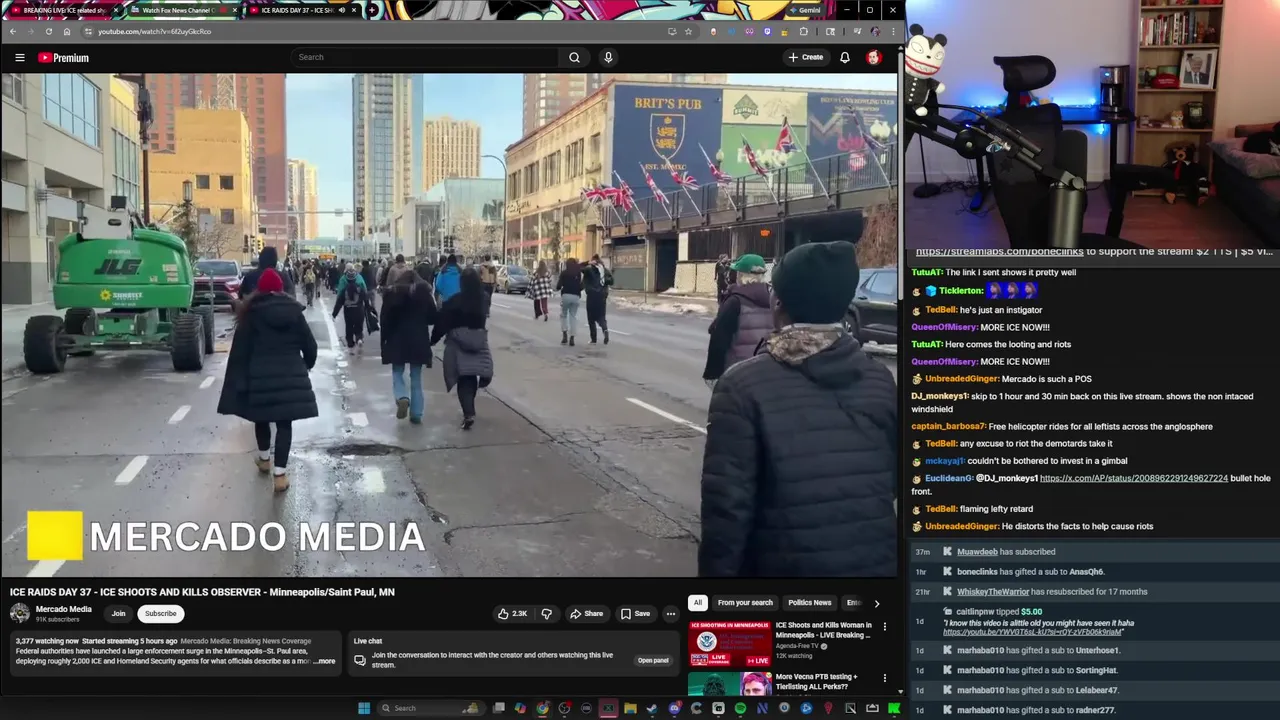This screenshot has width=1280, height=720.
Task: Select the All filter chip
Action: (x=698, y=603)
